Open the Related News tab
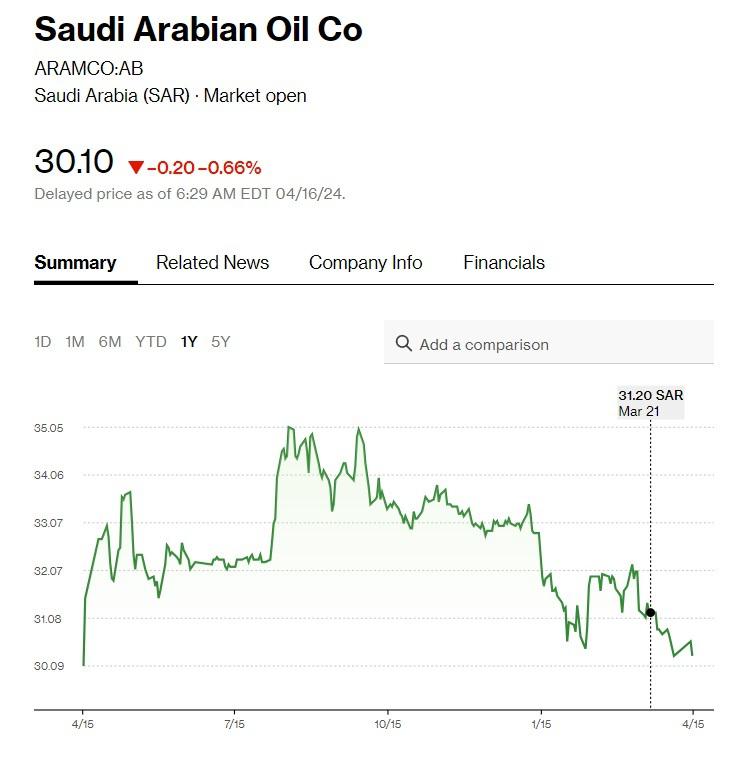The width and height of the screenshot is (734, 760). (212, 263)
